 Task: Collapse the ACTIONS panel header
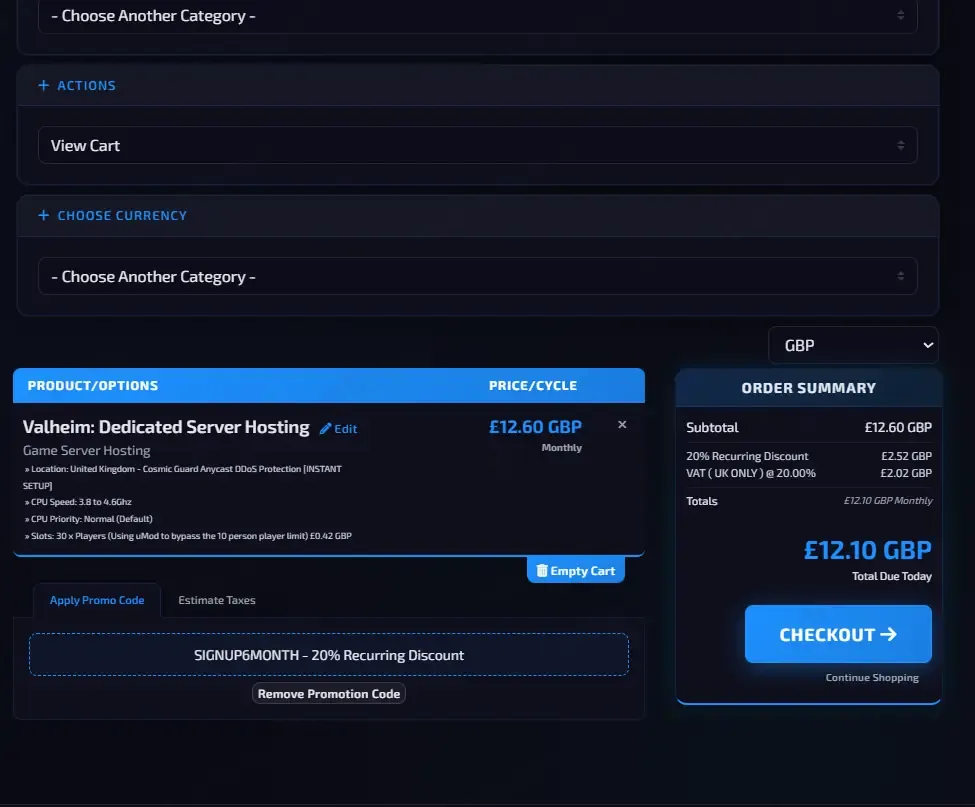coord(478,85)
